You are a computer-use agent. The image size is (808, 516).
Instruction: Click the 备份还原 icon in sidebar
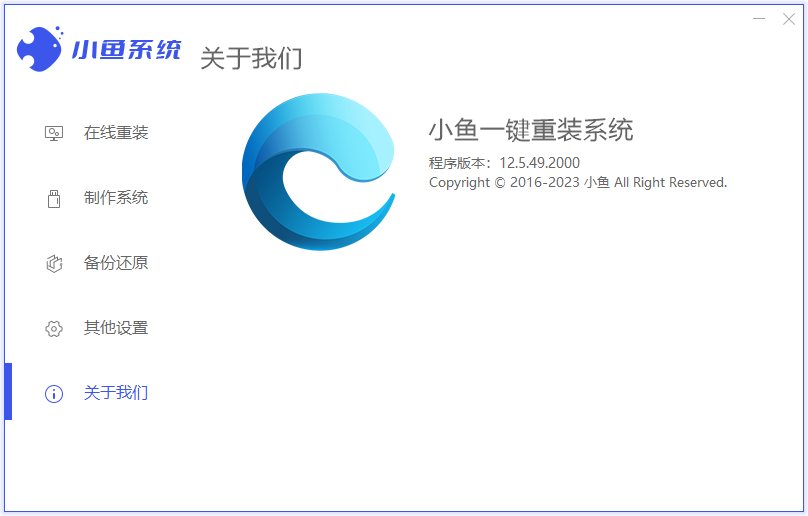pyautogui.click(x=54, y=263)
